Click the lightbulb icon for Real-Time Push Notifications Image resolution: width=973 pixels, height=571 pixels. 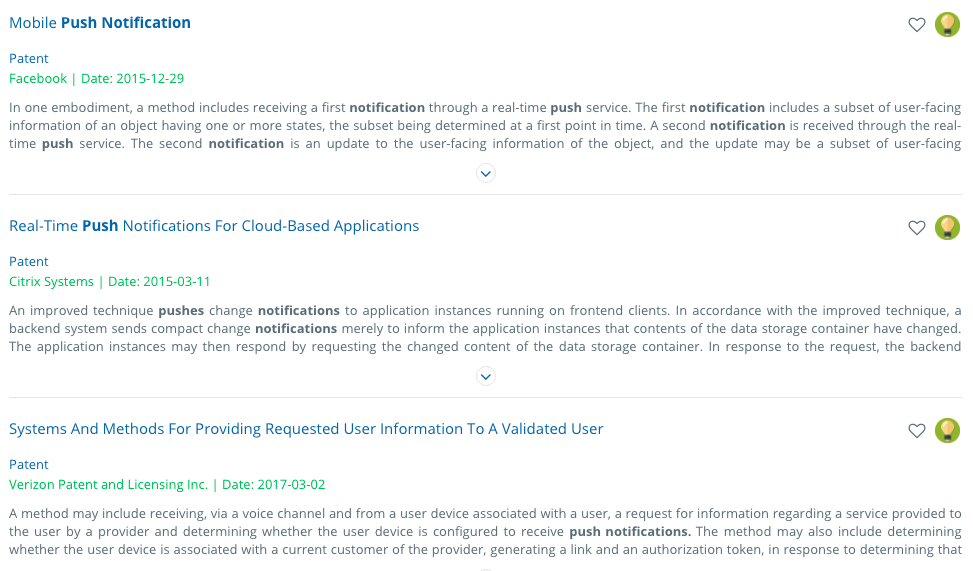coord(947,228)
